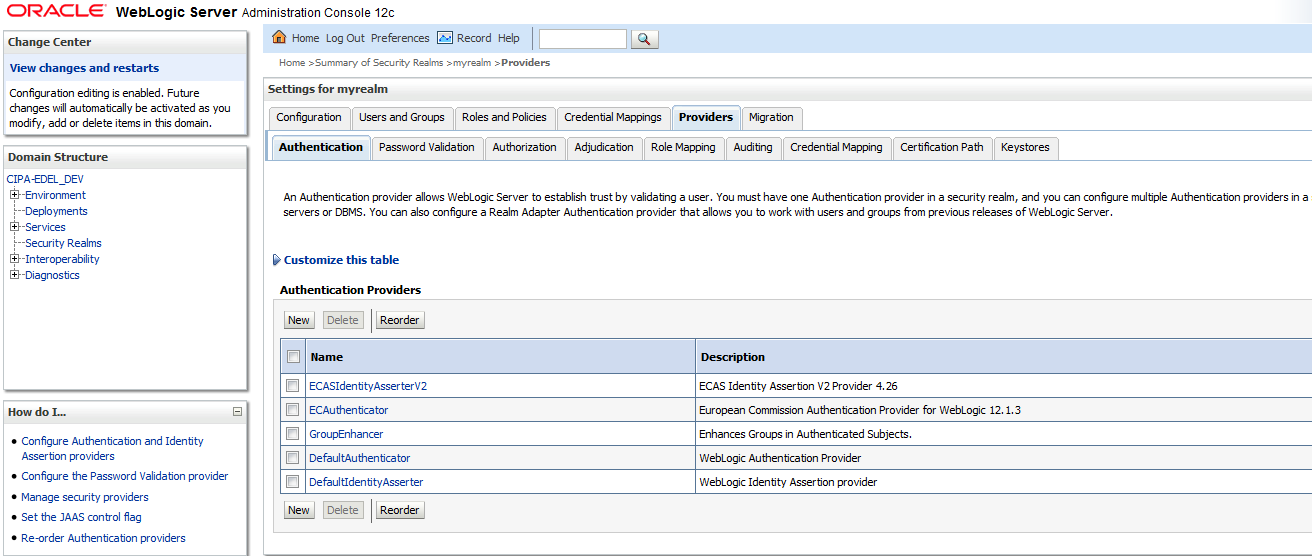
Task: Expand the Services tree node
Action: click(15, 227)
